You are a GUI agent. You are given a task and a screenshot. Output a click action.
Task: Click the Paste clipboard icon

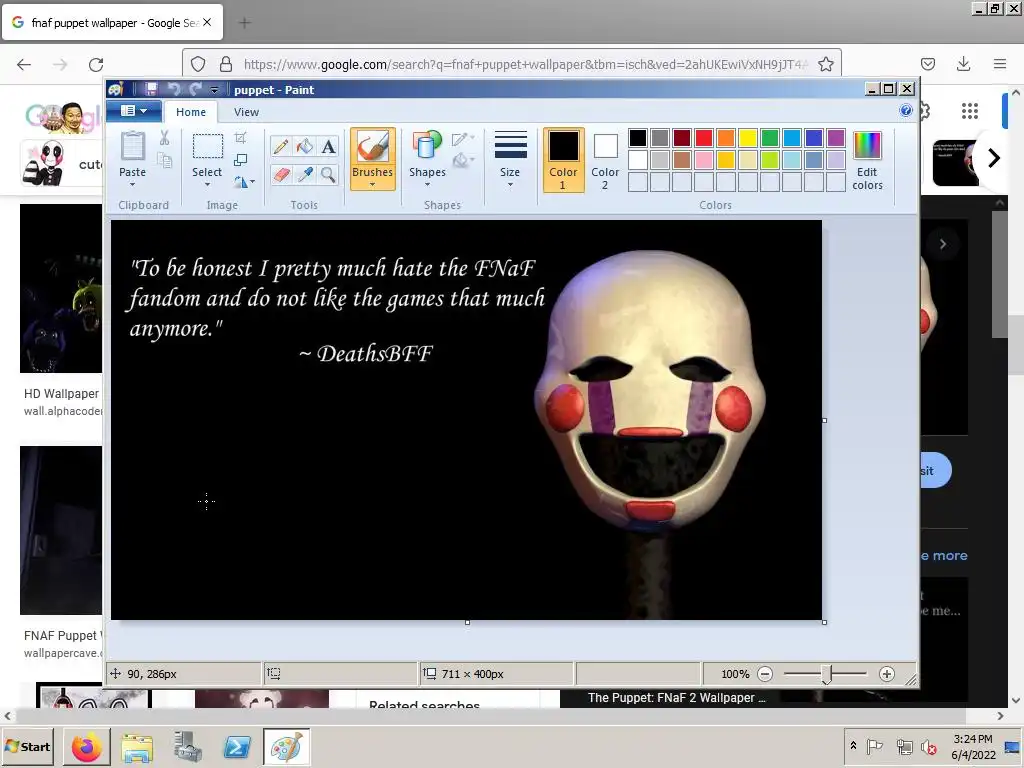pyautogui.click(x=133, y=146)
